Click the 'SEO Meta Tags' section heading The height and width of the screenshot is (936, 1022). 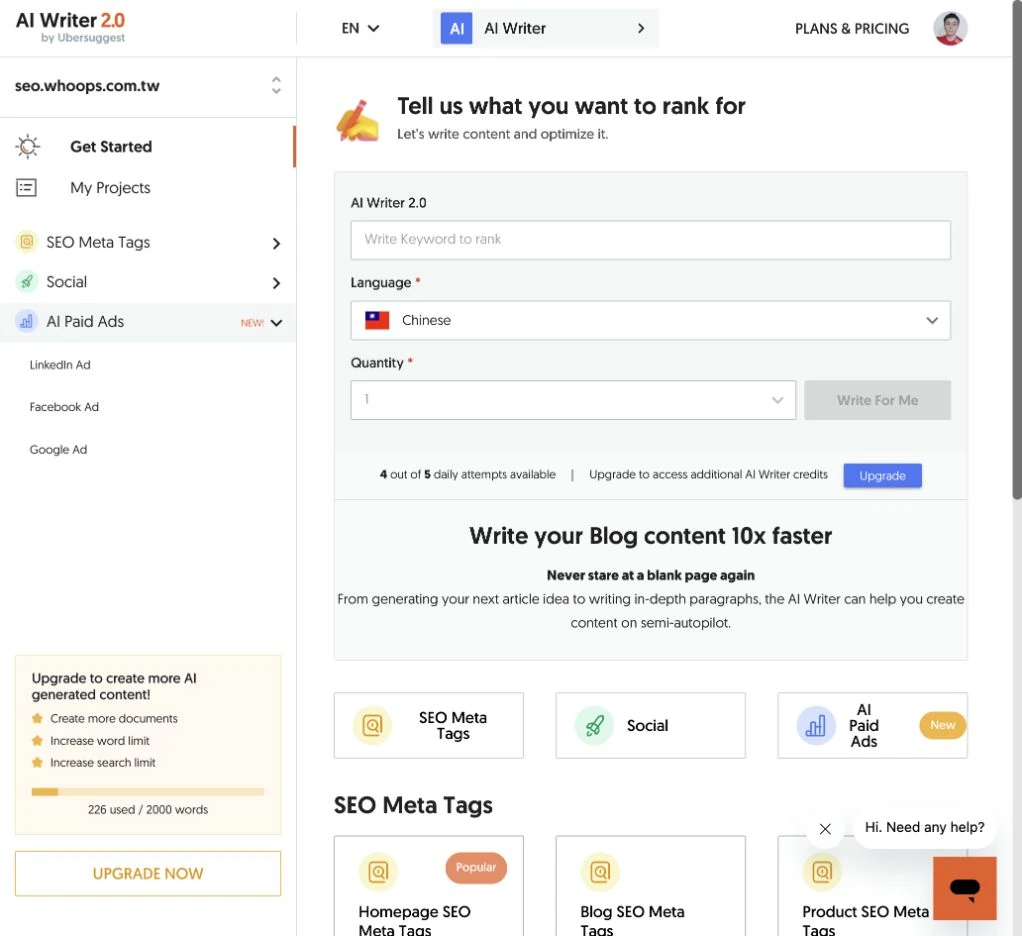pyautogui.click(x=413, y=806)
